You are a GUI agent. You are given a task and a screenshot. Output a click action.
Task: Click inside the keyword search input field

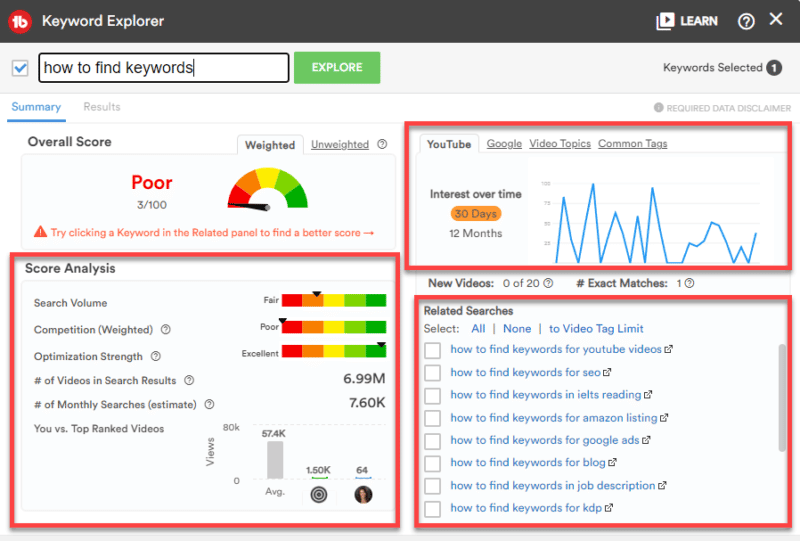(x=163, y=67)
